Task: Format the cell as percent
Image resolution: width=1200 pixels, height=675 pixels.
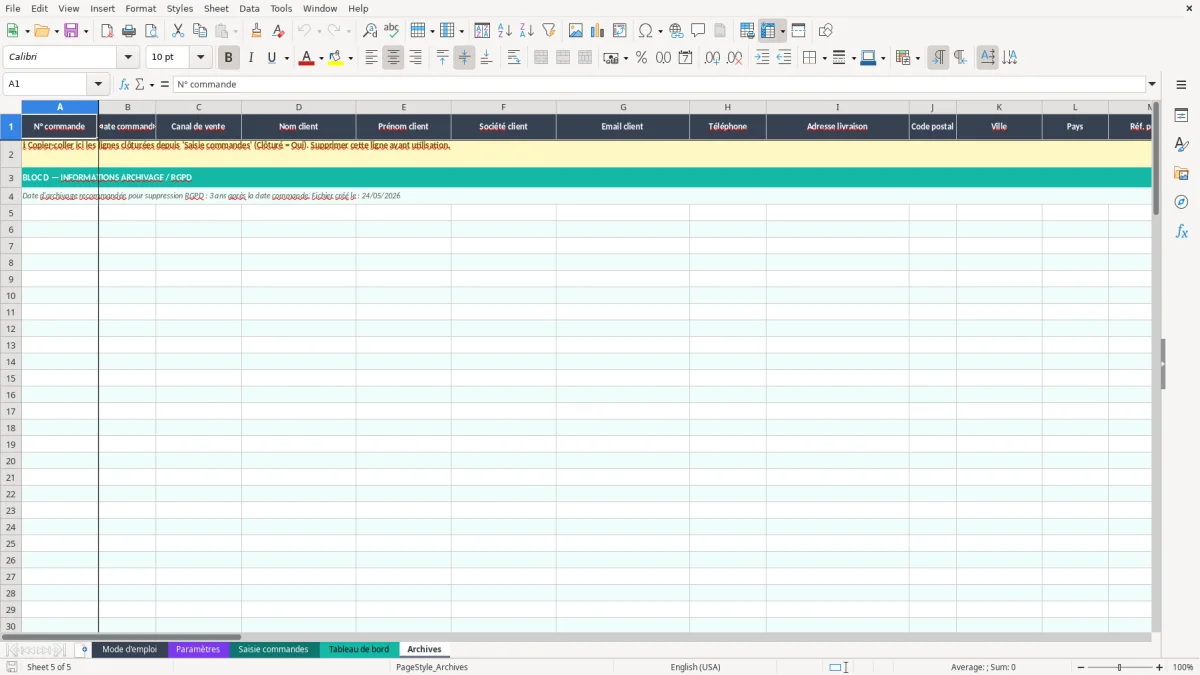Action: tap(642, 58)
